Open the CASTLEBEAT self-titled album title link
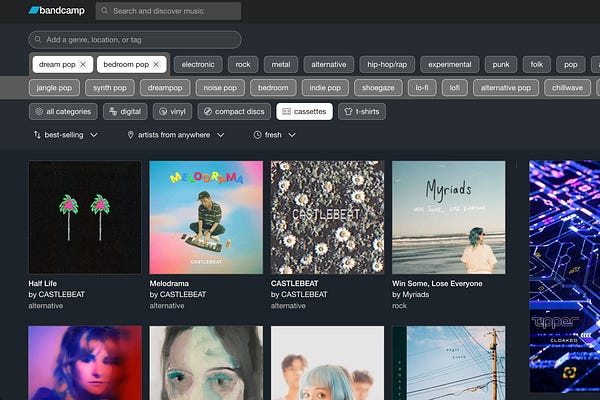Viewport: 600px width, 400px height. 295,284
